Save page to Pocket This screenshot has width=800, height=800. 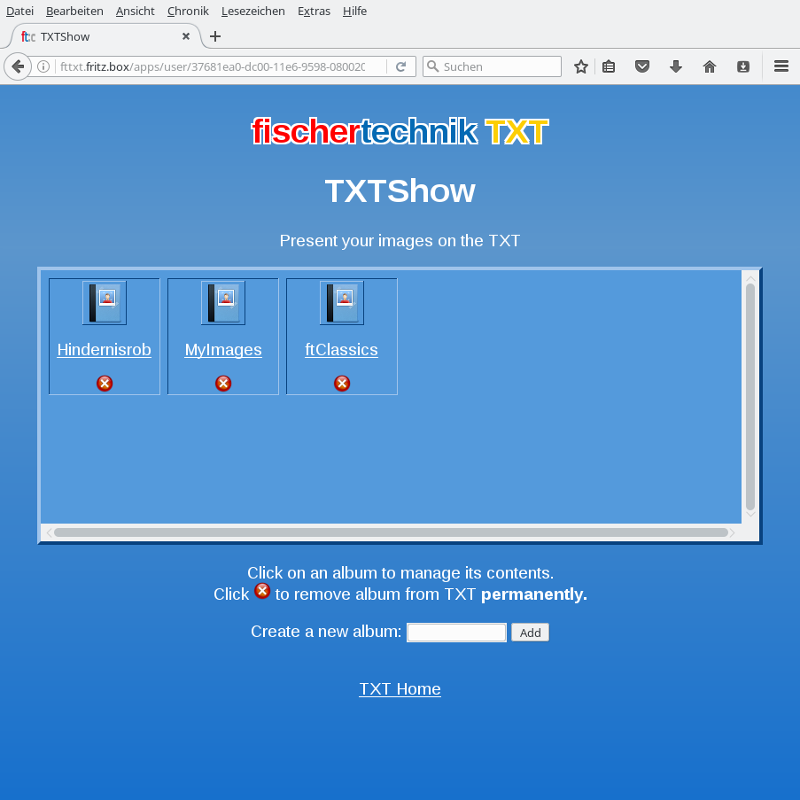pyautogui.click(x=642, y=67)
